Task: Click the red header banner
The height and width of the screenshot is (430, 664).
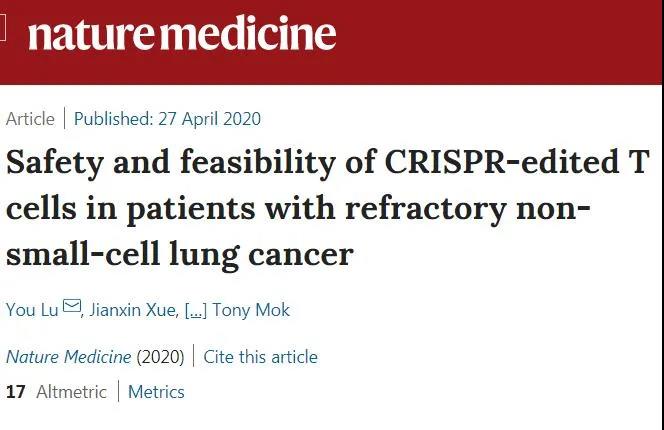Action: coord(331,42)
